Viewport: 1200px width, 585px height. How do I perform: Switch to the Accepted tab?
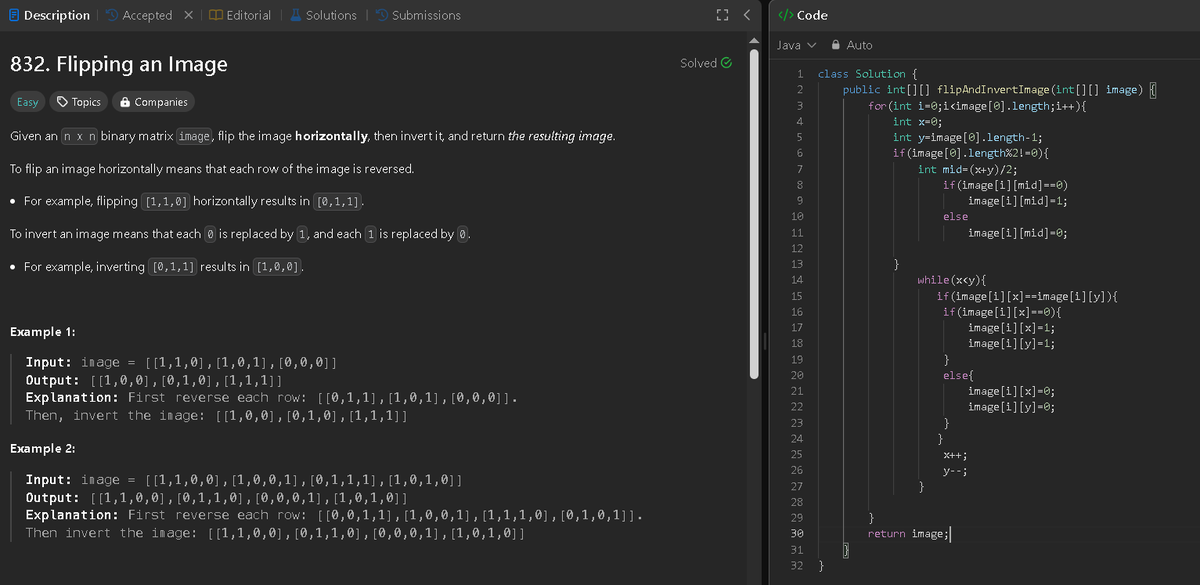tap(139, 15)
